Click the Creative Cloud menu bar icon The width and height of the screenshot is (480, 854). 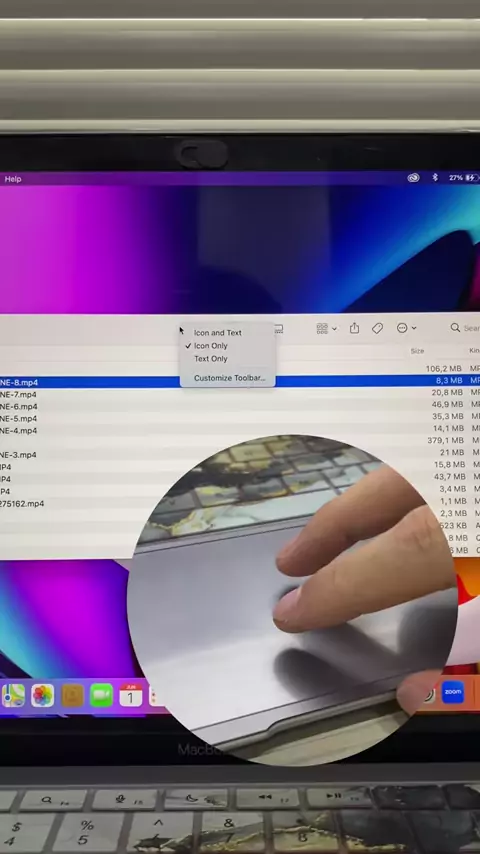pyautogui.click(x=414, y=178)
